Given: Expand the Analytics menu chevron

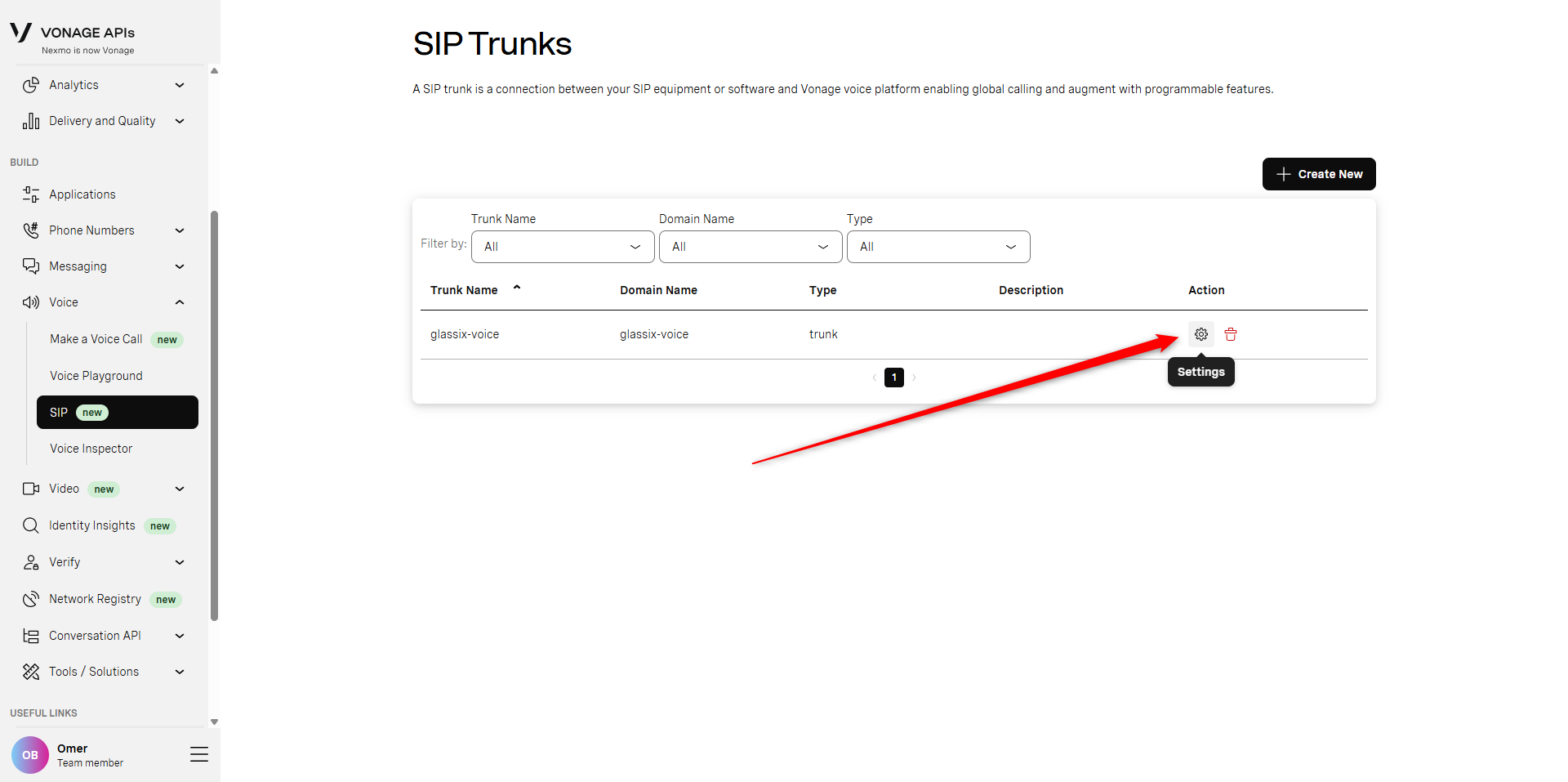Looking at the screenshot, I should 180,85.
